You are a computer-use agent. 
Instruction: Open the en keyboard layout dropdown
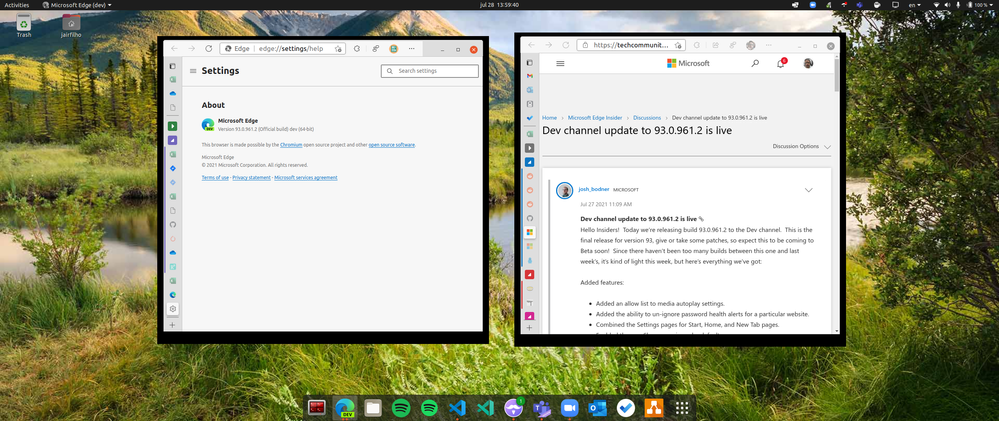pyautogui.click(x=916, y=4)
